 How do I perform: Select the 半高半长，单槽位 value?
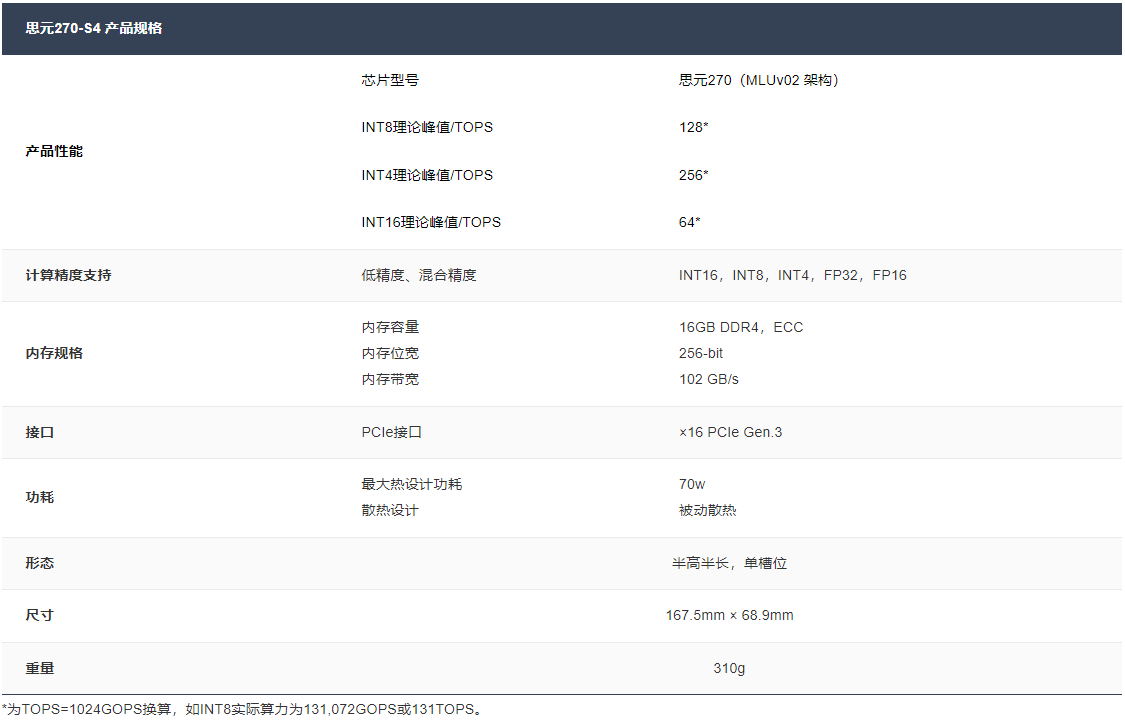(x=730, y=563)
